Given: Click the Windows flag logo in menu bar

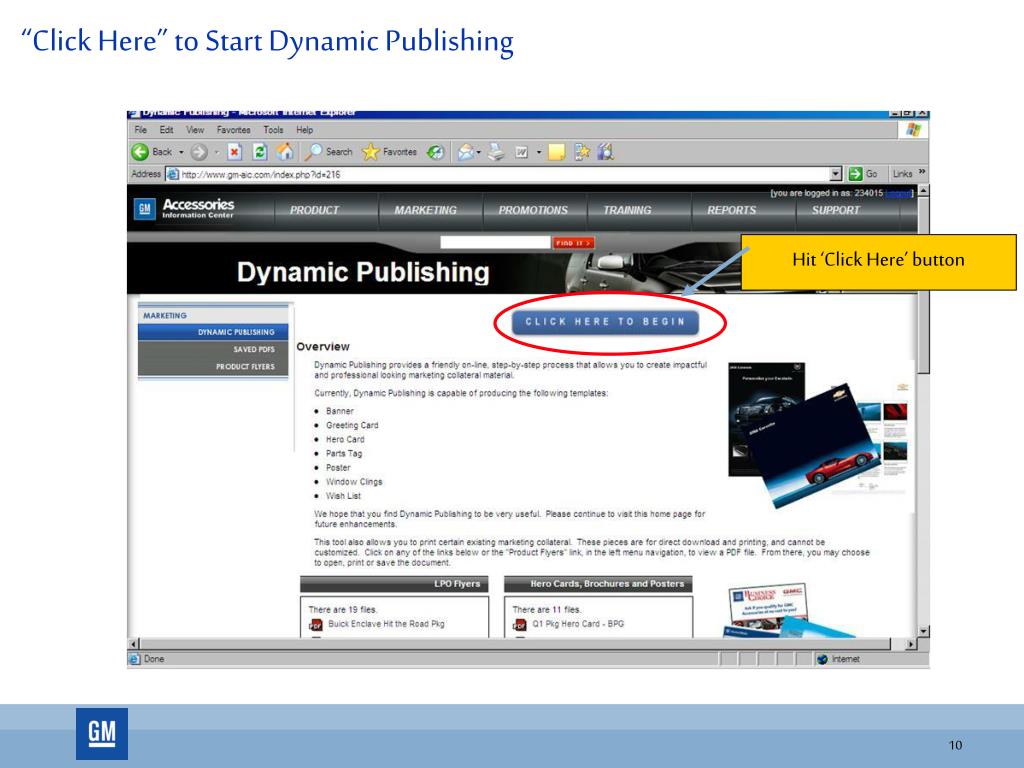Looking at the screenshot, I should pos(913,129).
